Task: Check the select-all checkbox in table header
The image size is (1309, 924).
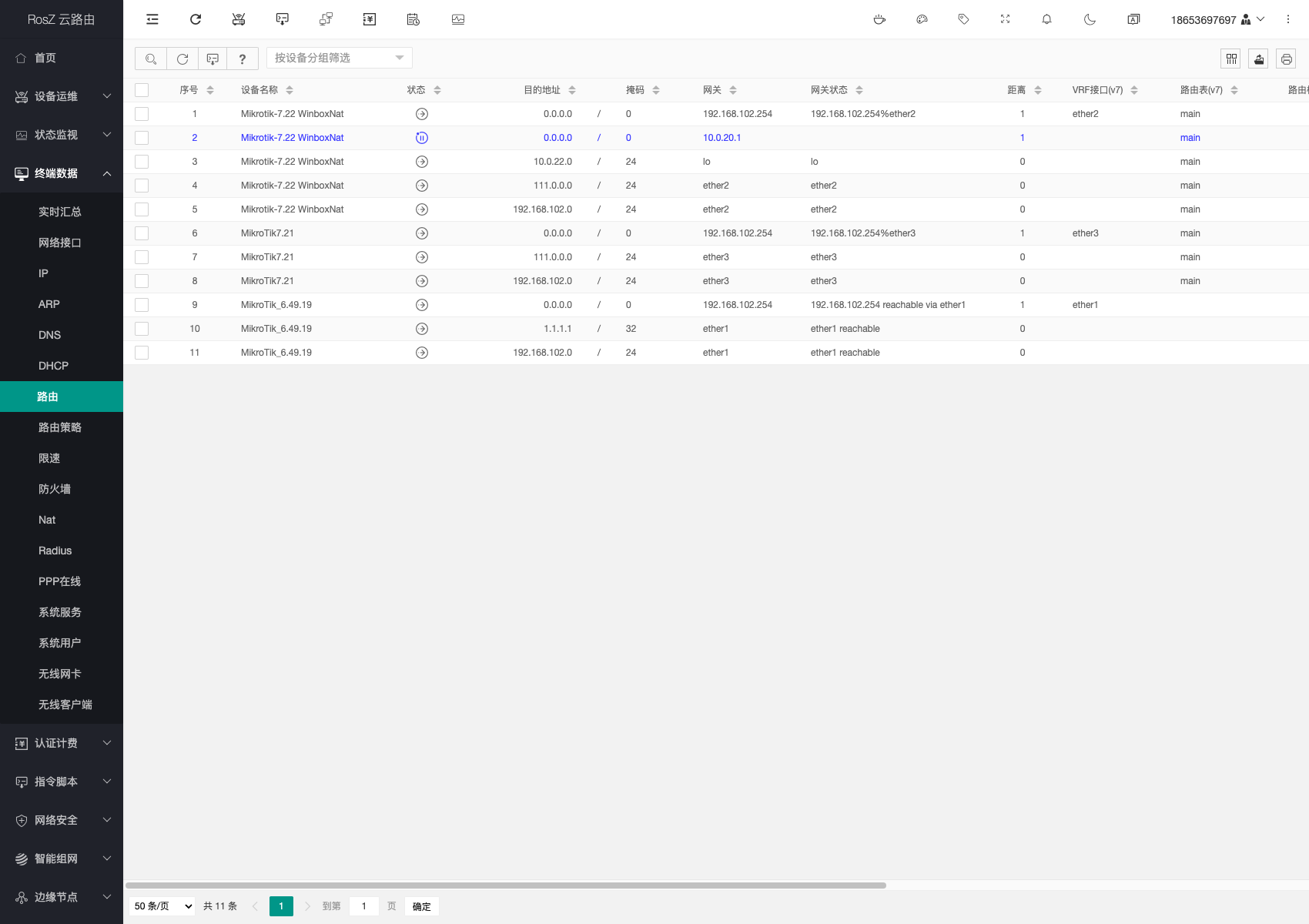Action: coord(142,90)
